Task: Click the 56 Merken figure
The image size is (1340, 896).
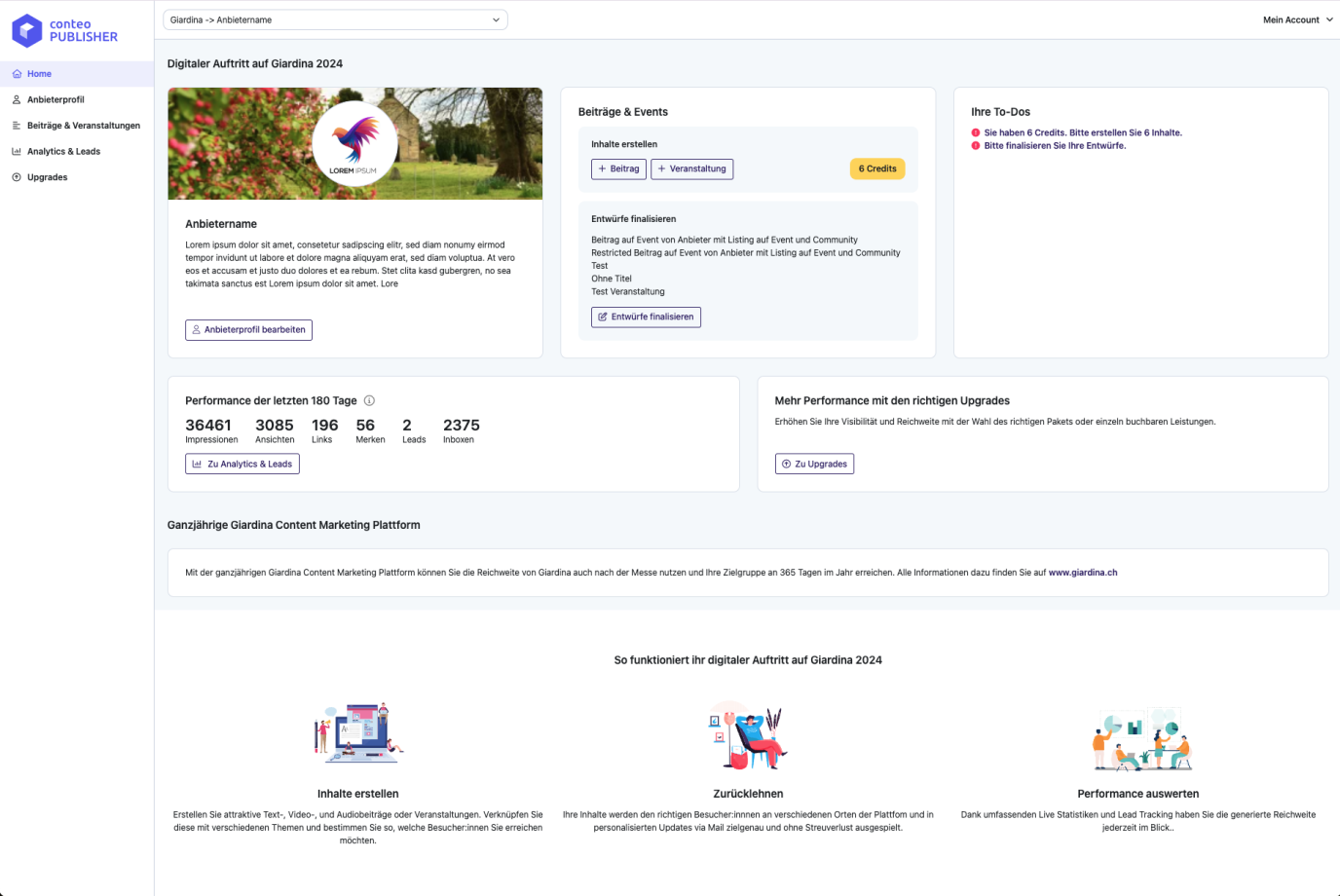Action: [x=370, y=431]
